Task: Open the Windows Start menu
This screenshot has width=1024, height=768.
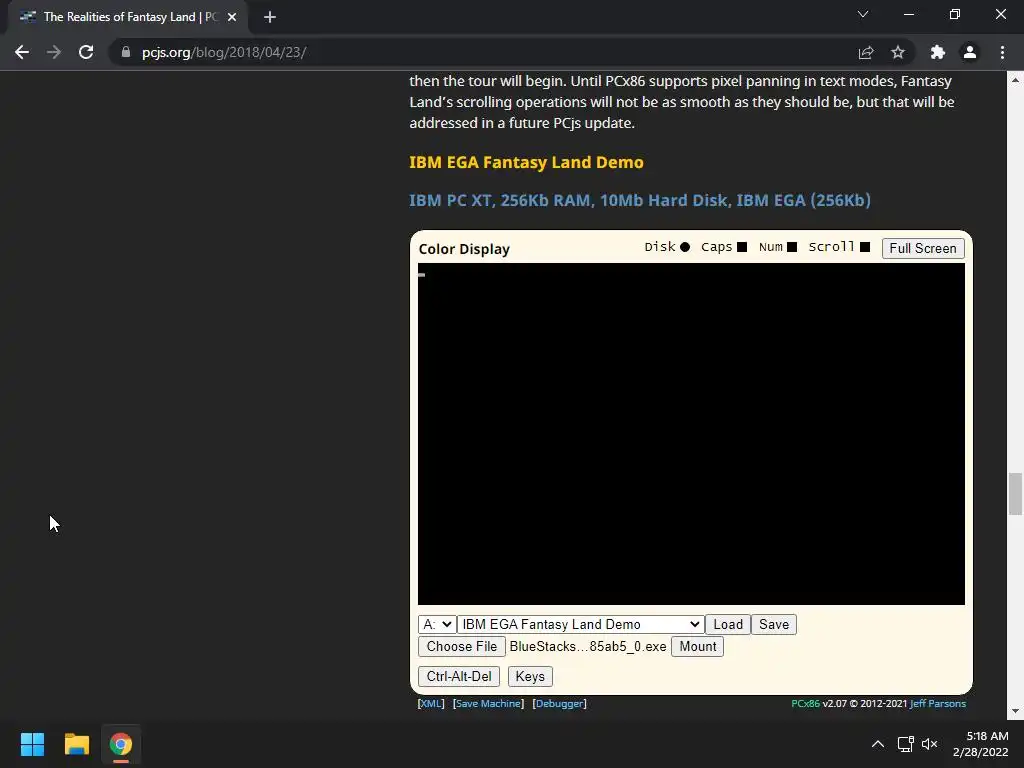Action: tap(32, 744)
